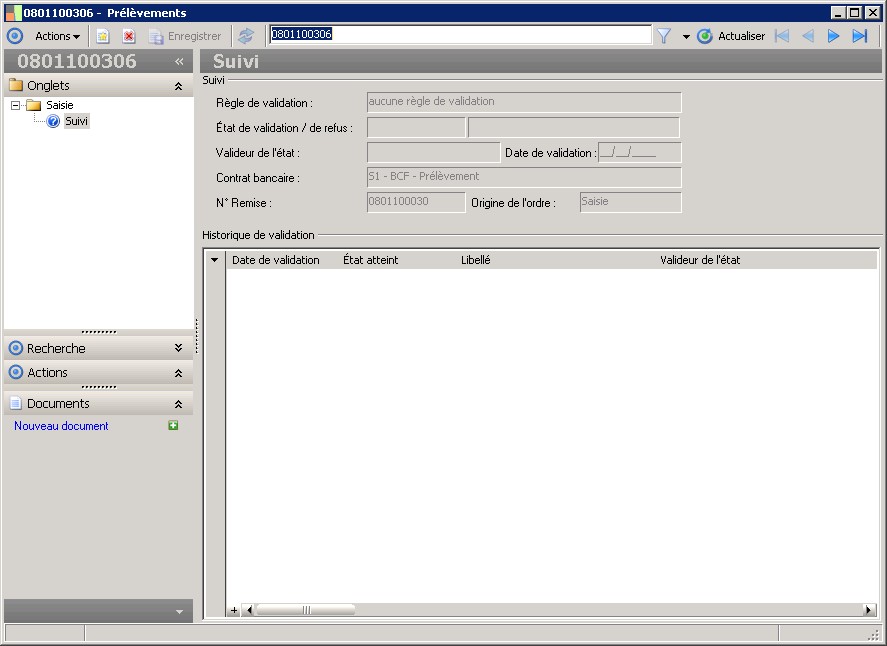Click the Contrat bancaire field
This screenshot has width=887, height=646.
[x=524, y=177]
